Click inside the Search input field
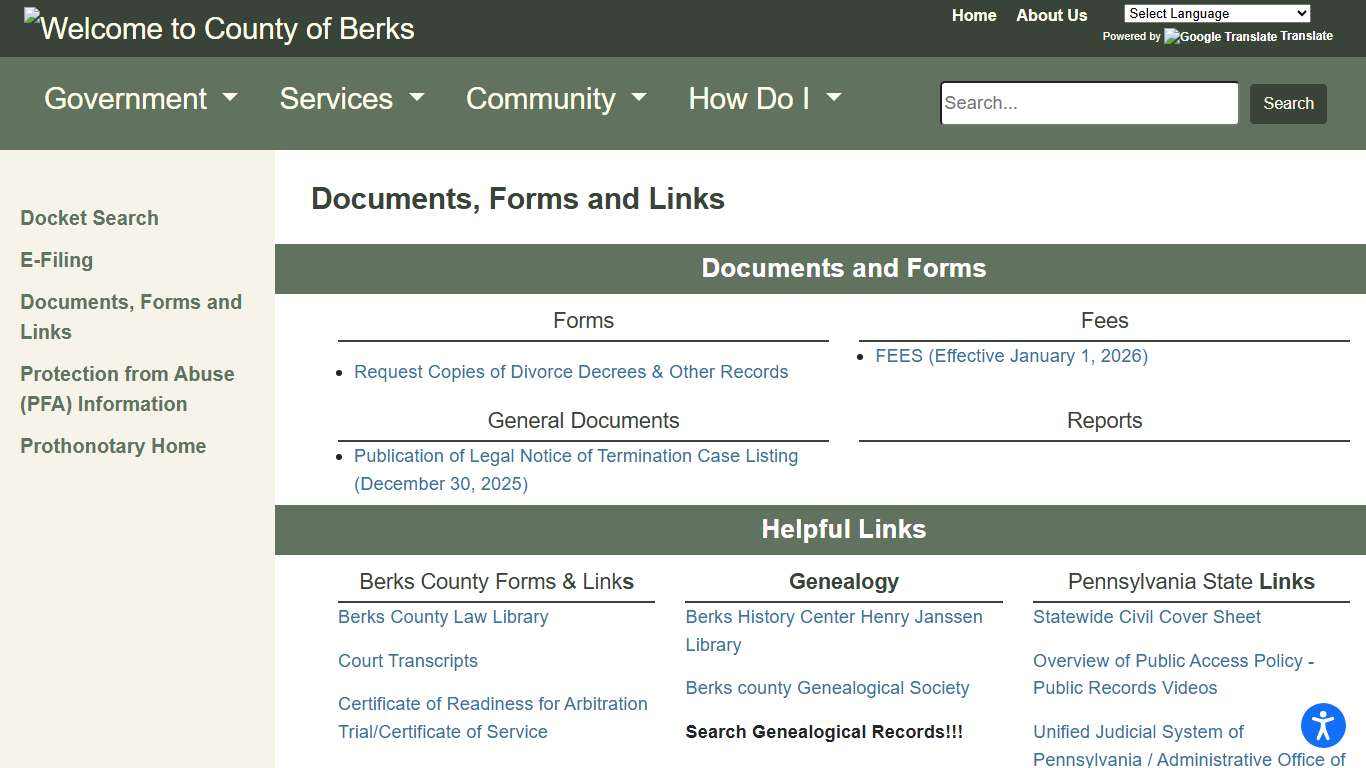This screenshot has height=768, width=1366. click(x=1089, y=103)
